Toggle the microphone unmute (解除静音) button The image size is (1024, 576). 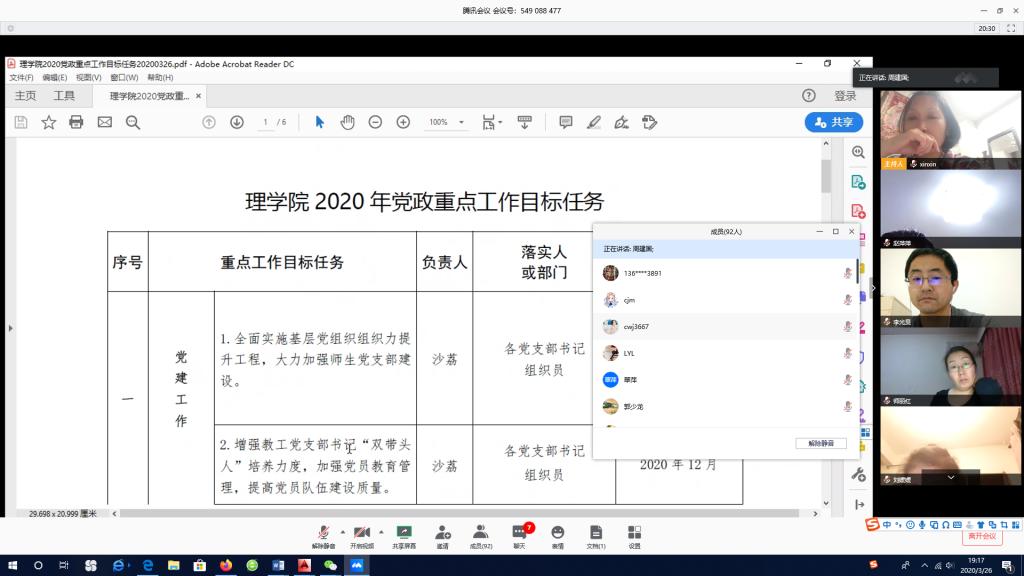pyautogui.click(x=323, y=535)
